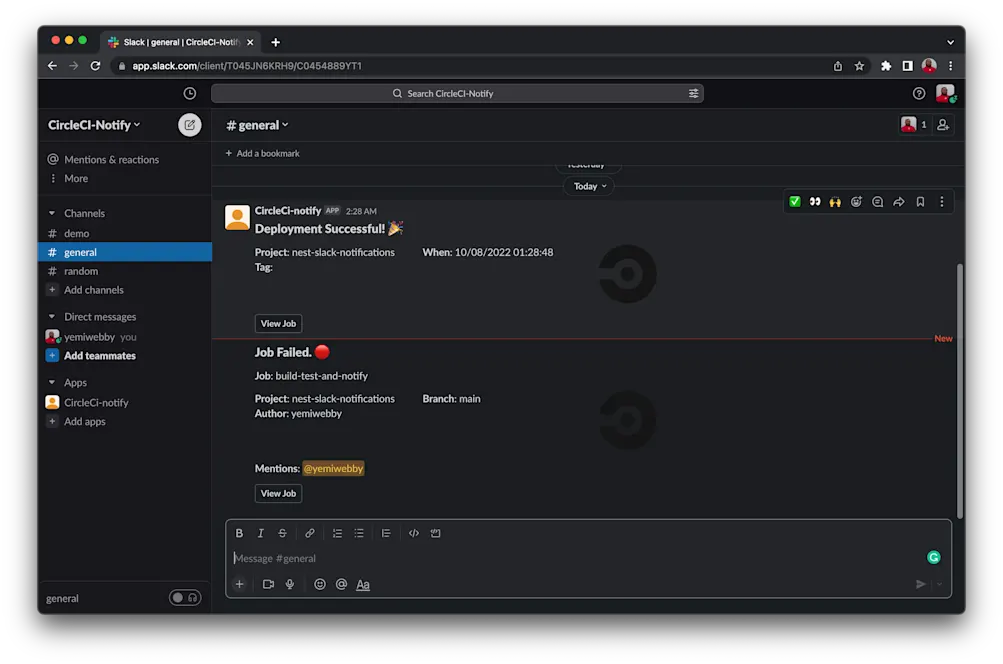1003x664 pixels.
Task: Record audio with the microphone icon
Action: pos(291,584)
